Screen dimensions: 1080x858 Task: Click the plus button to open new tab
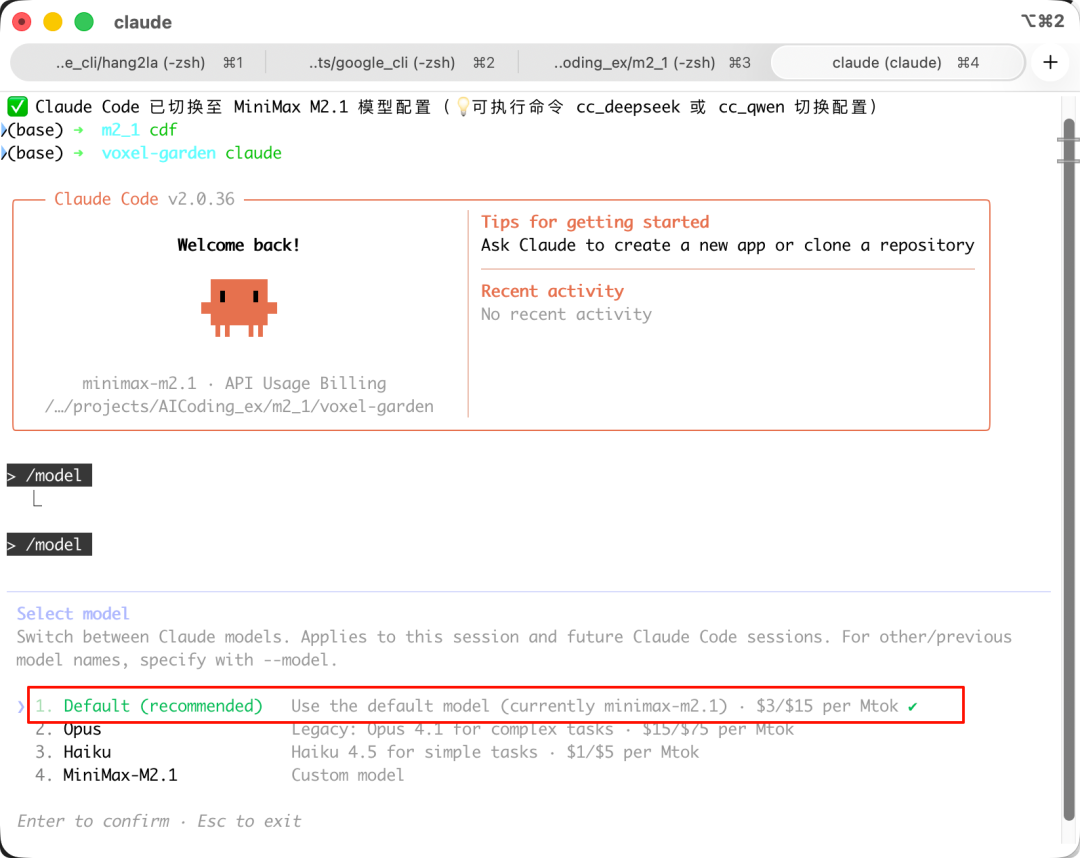[x=1049, y=62]
